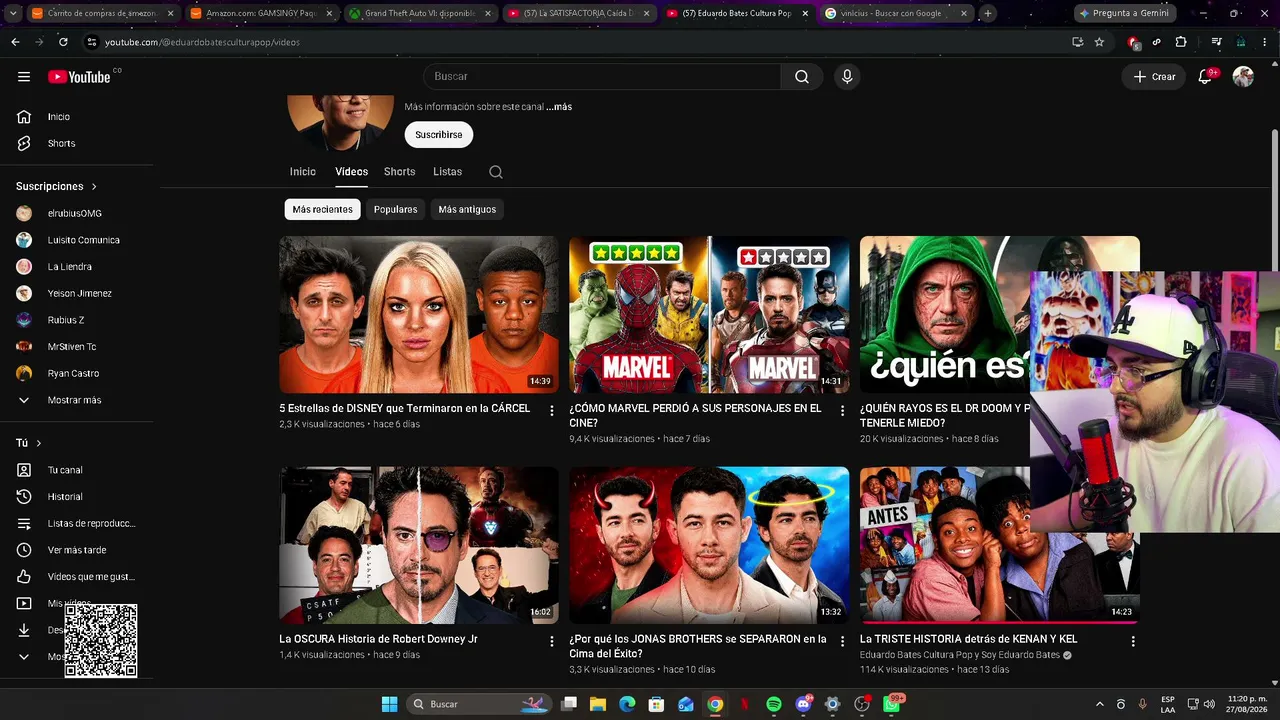Screen dimensions: 1280x720
Task: Go to YouTube home via the logo
Action: tap(79, 77)
